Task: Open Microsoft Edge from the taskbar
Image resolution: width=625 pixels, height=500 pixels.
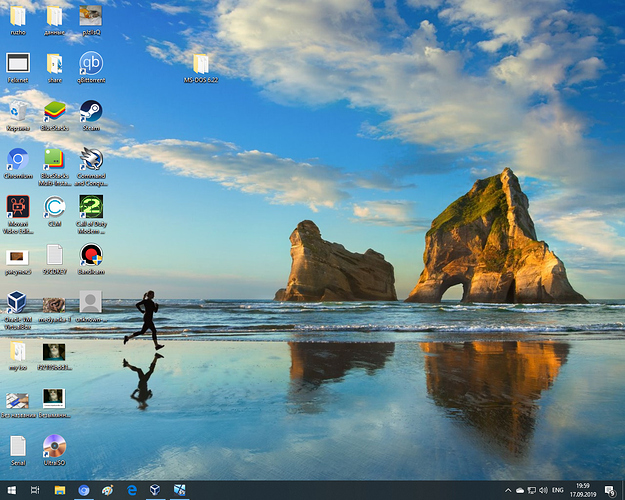Action: (132, 490)
